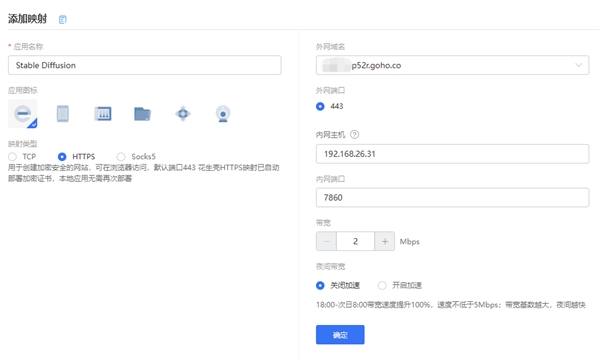Show the 内网主机 question mark tooltip

coord(355,135)
